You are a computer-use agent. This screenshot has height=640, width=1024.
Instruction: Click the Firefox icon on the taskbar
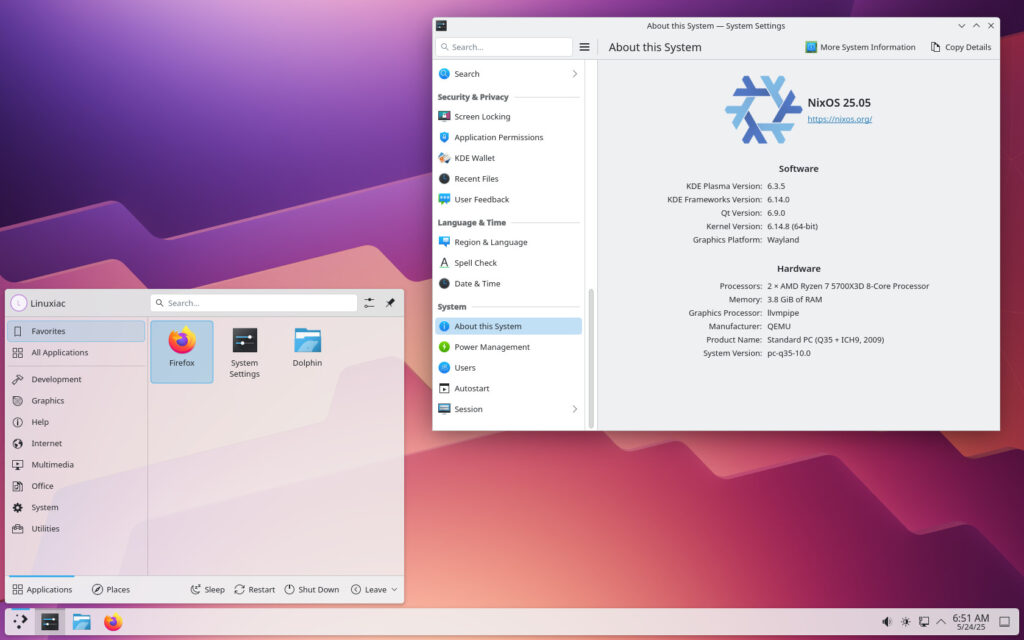[113, 622]
